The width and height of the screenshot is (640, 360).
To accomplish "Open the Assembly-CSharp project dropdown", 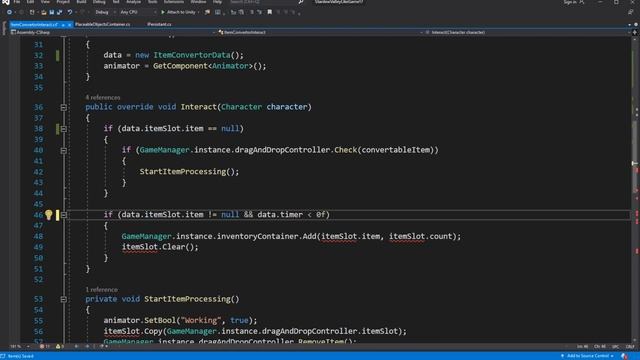I will click(x=113, y=32).
